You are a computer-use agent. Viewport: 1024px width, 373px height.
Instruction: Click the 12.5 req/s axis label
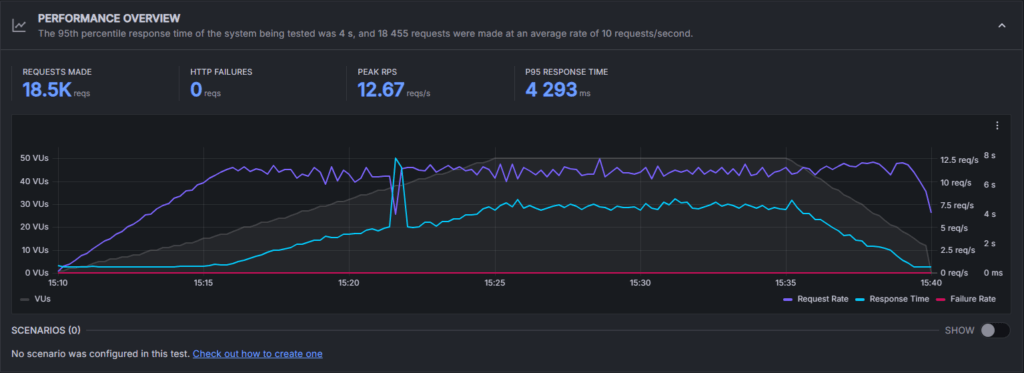[x=959, y=159]
